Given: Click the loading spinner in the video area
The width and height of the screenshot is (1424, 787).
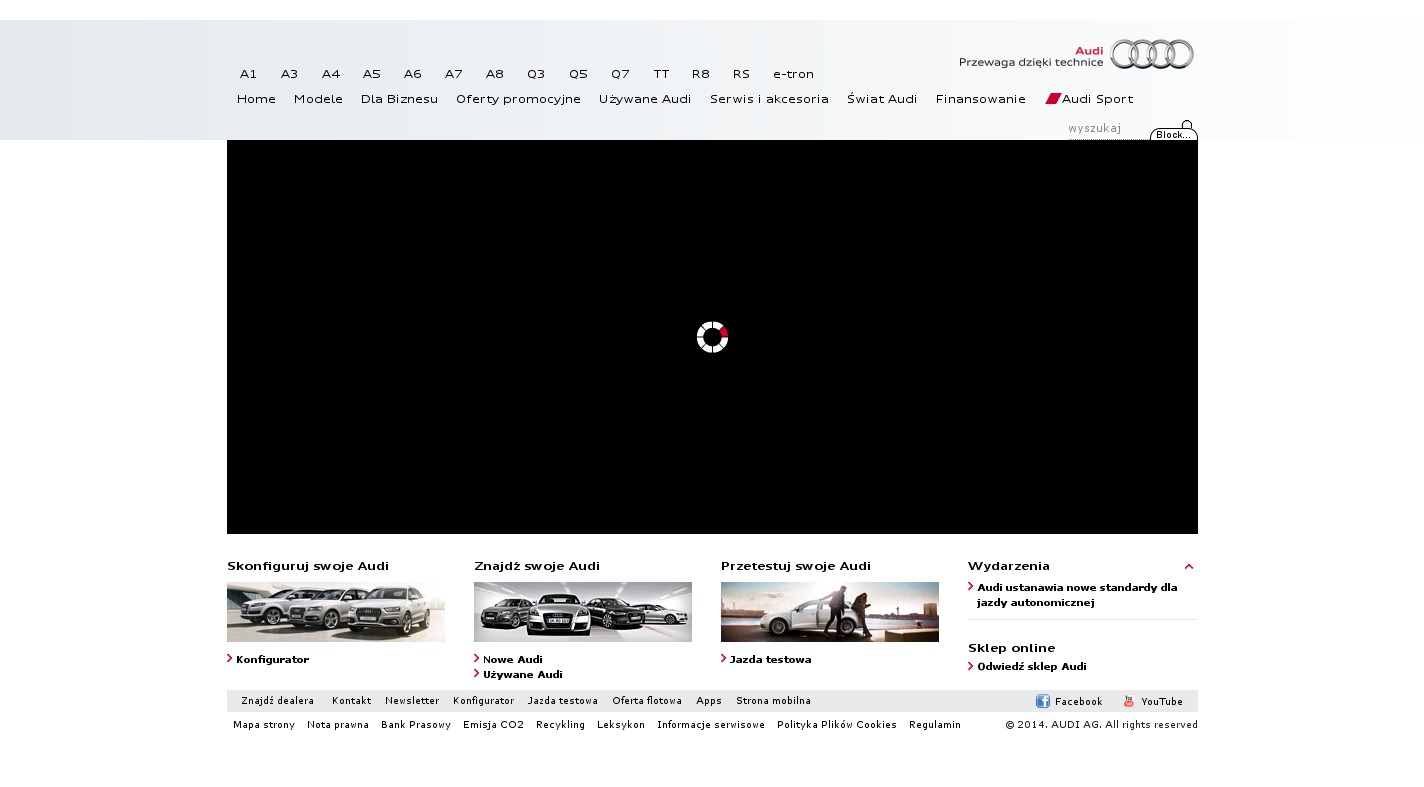Looking at the screenshot, I should point(712,337).
